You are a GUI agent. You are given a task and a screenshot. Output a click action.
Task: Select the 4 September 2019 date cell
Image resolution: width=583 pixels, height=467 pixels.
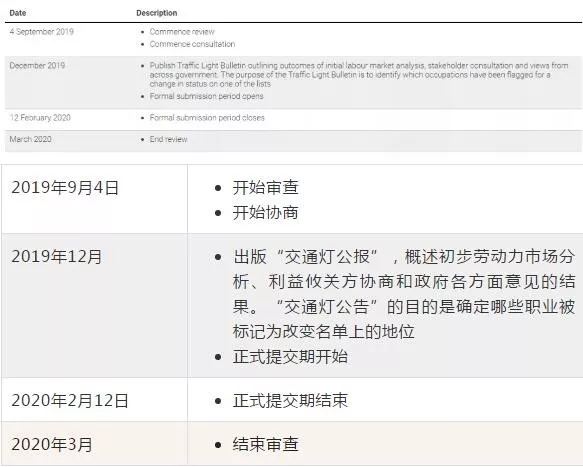[42, 32]
